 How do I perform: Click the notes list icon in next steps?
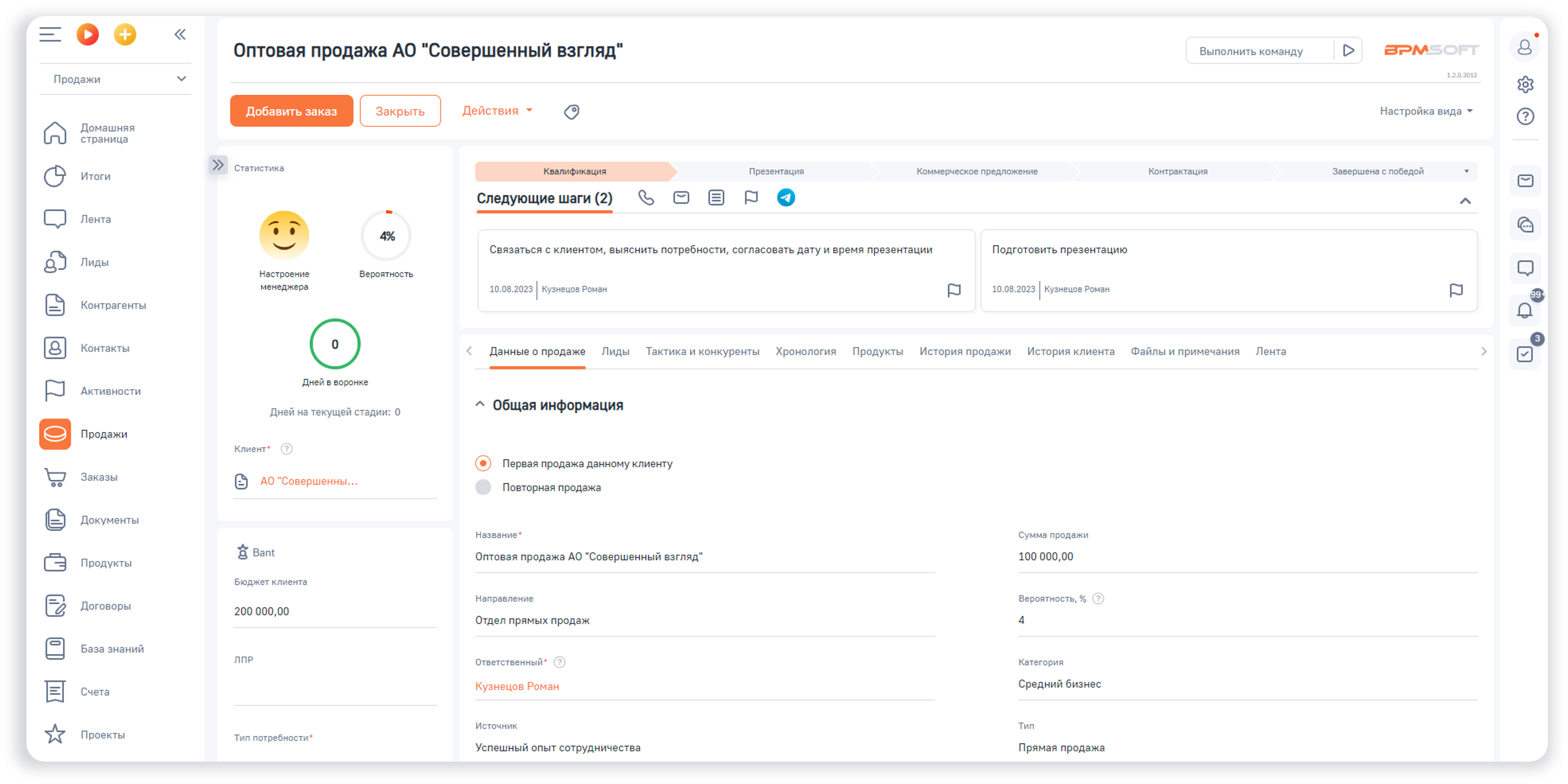pos(716,198)
